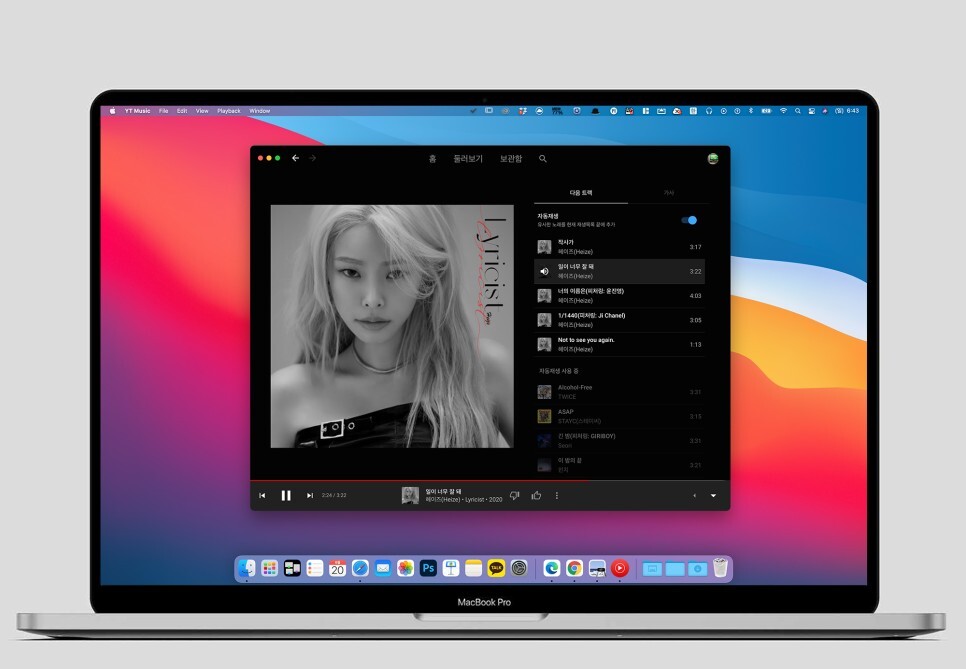Collapse the player with the down triangle

pyautogui.click(x=713, y=495)
